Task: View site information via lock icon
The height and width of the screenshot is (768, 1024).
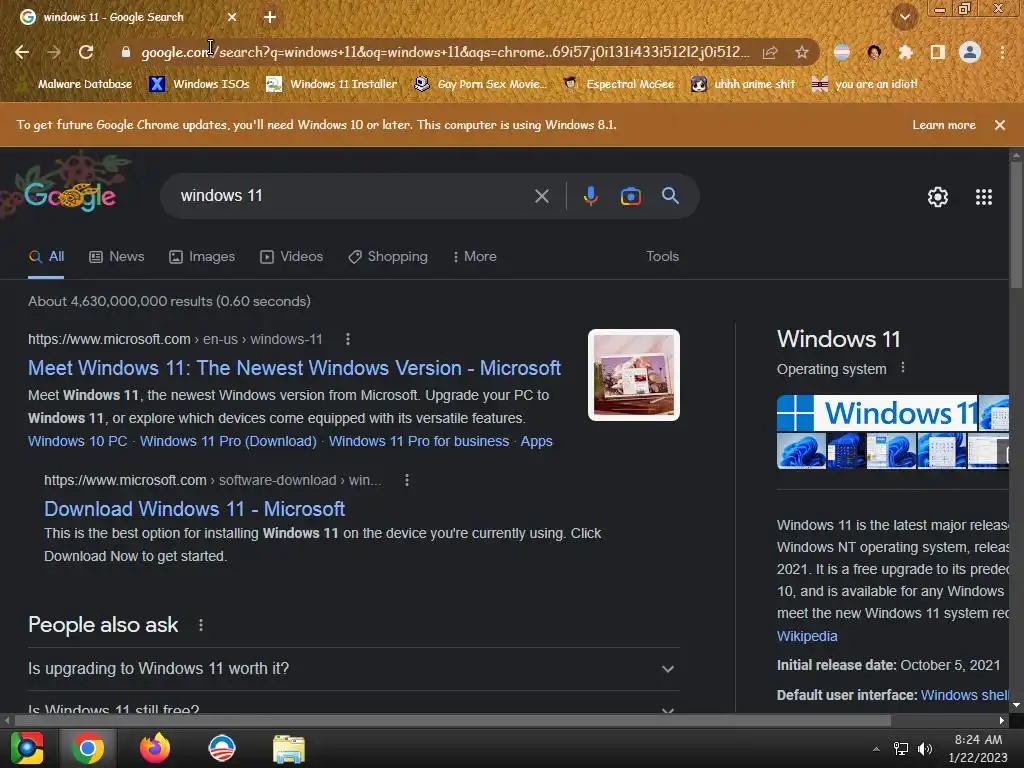Action: coord(125,52)
